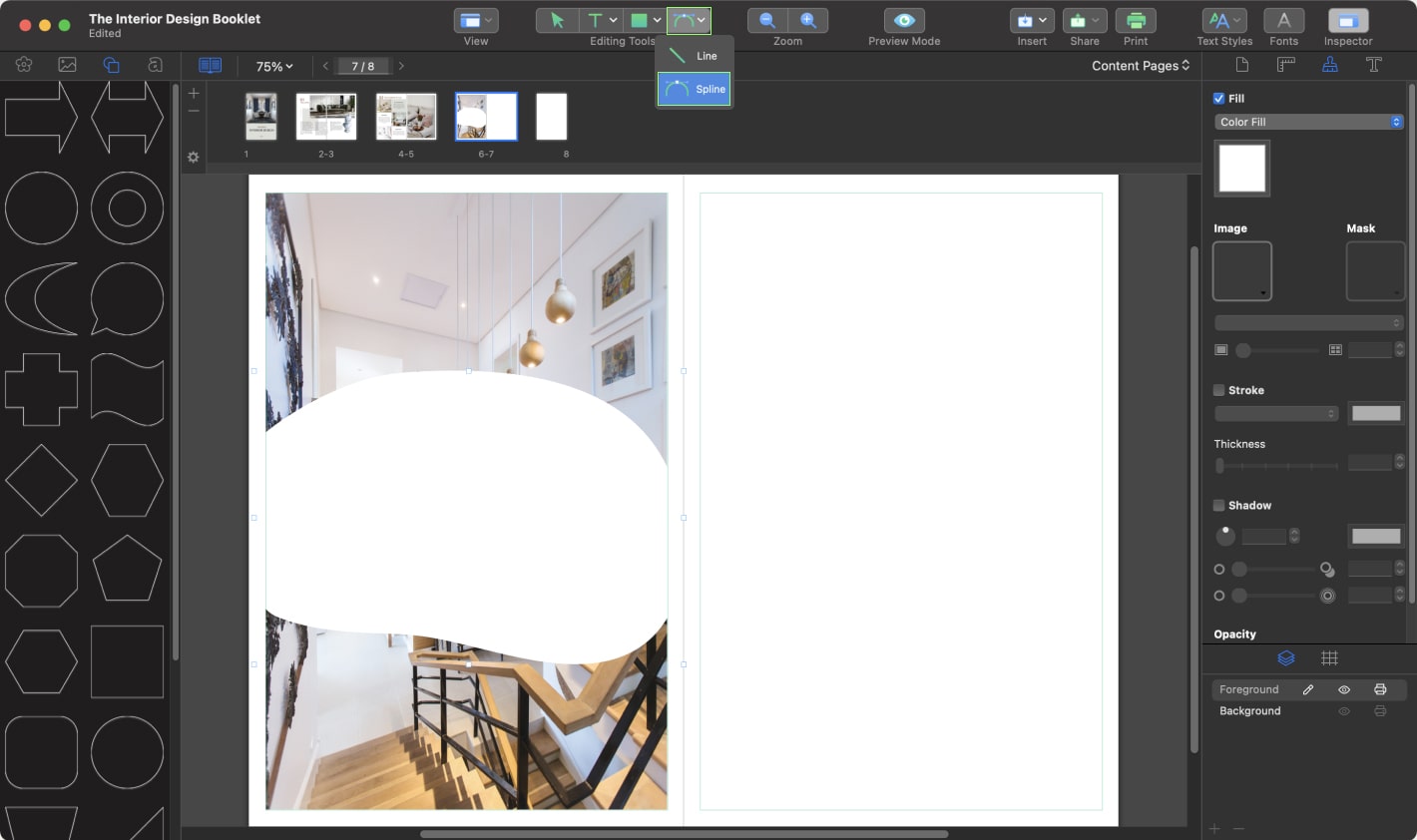Select the clipart browser in the left sidebar
This screenshot has width=1417, height=840.
24,65
